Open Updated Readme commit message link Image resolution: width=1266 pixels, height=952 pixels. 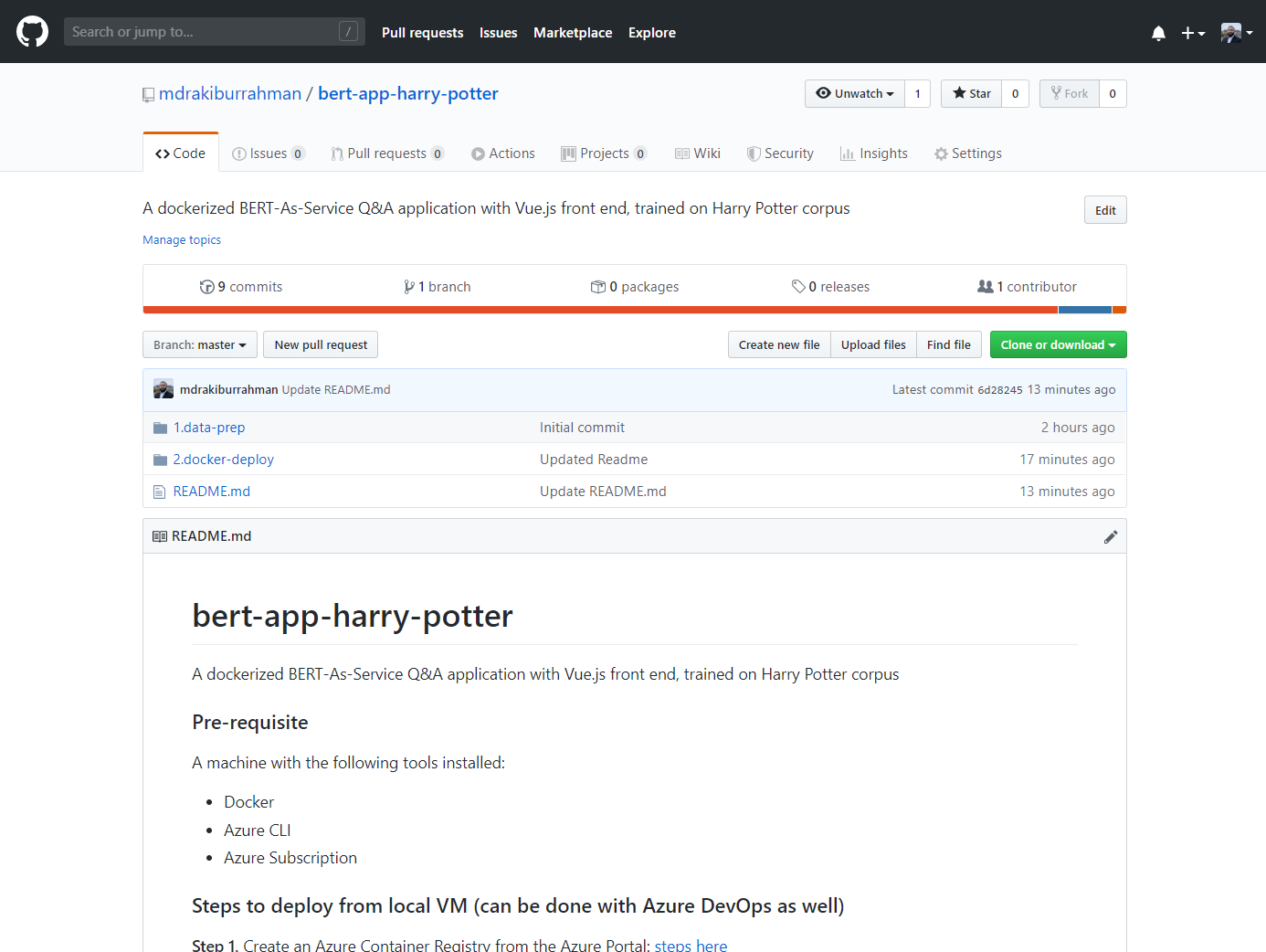coord(594,460)
